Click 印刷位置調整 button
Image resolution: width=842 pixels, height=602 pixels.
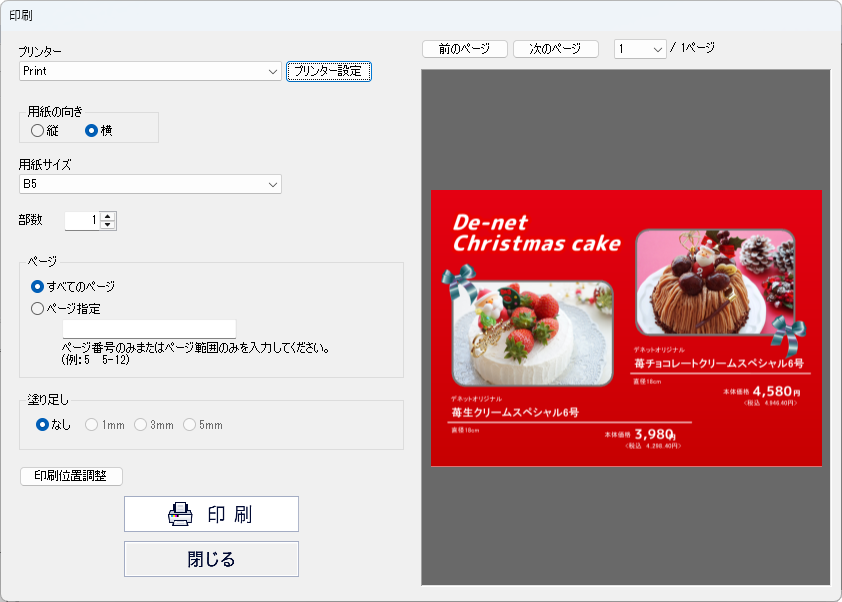click(x=71, y=476)
